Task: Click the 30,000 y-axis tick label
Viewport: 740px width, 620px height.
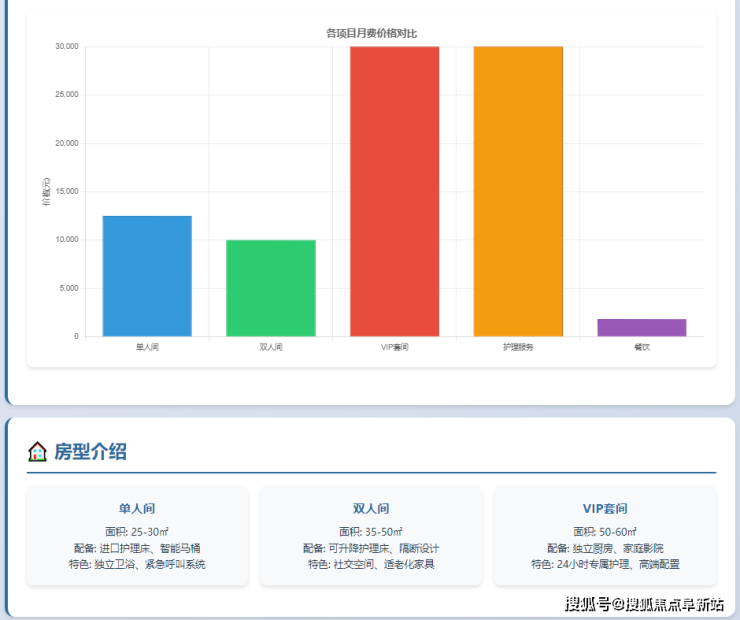Action: click(66, 46)
